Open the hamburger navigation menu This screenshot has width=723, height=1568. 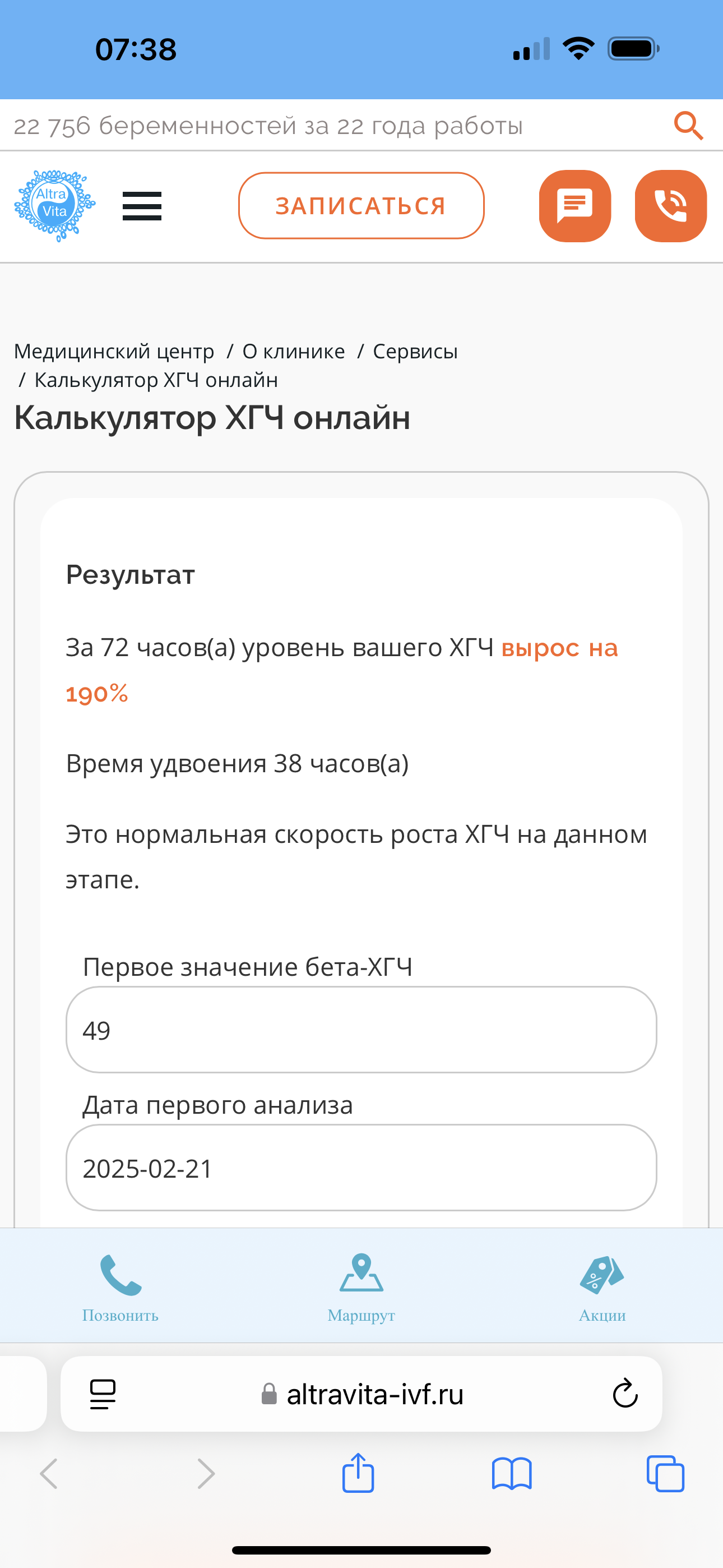pyautogui.click(x=141, y=205)
